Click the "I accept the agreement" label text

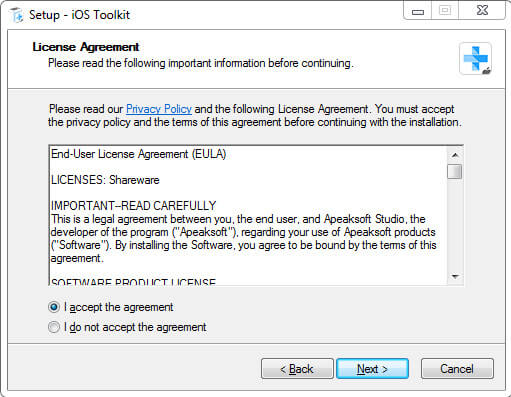click(x=119, y=307)
